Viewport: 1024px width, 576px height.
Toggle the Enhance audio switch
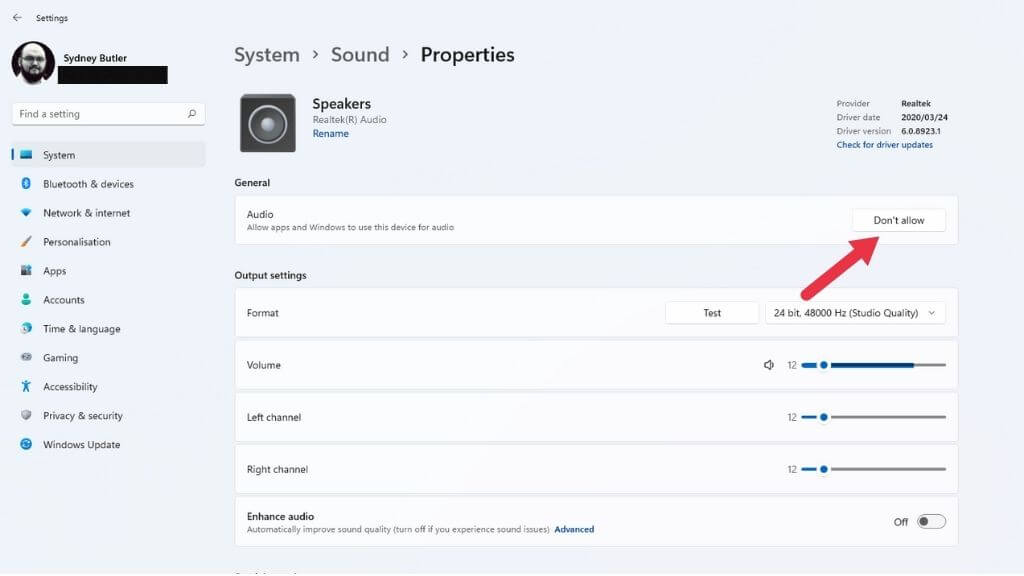[931, 522]
